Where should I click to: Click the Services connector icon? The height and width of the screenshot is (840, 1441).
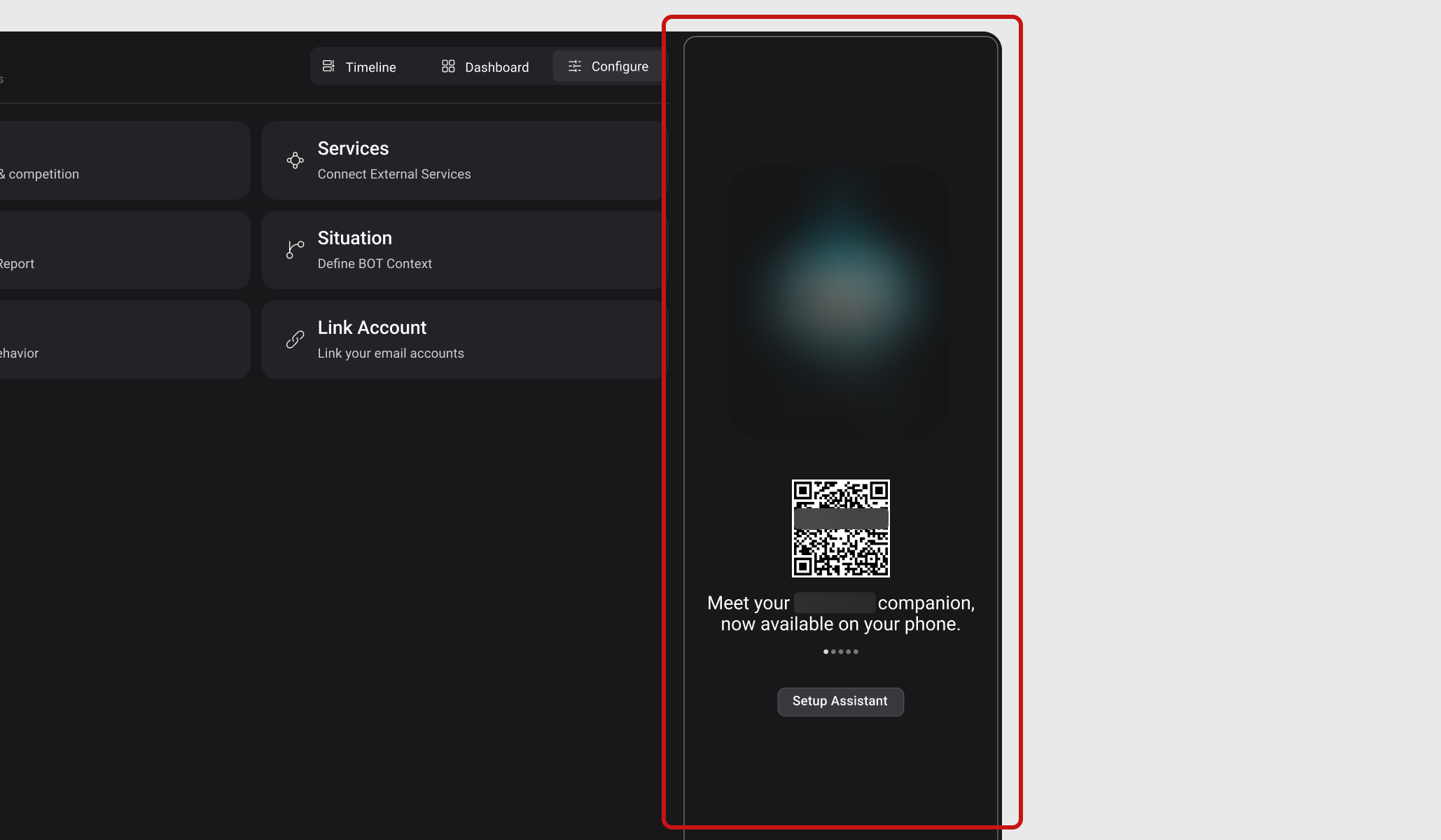click(295, 160)
